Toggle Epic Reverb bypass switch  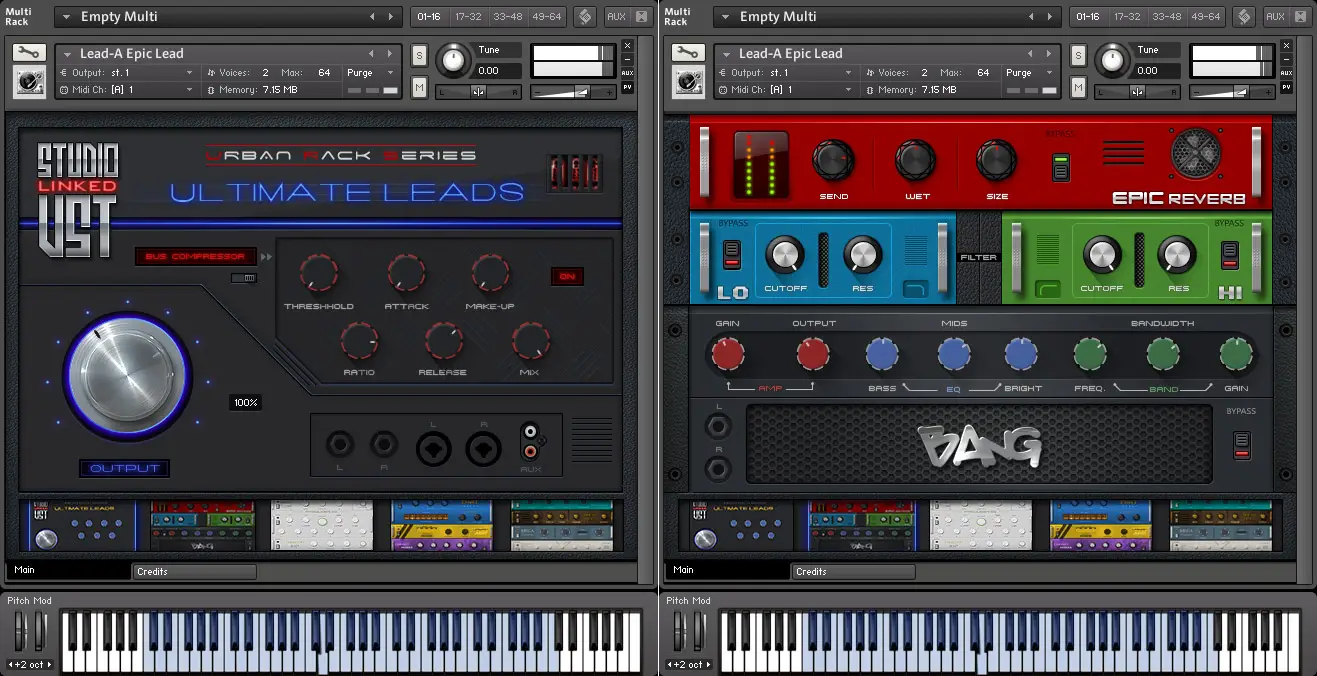pos(1061,167)
